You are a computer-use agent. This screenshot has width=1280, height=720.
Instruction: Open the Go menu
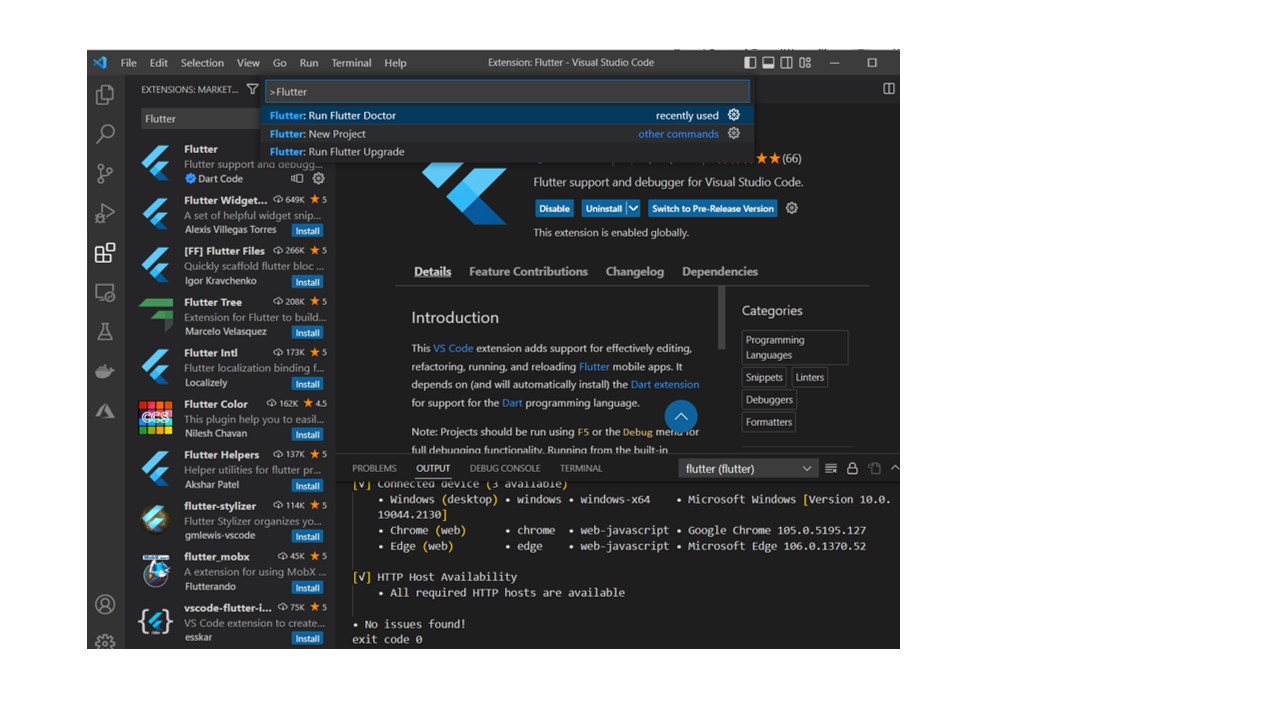coord(280,62)
